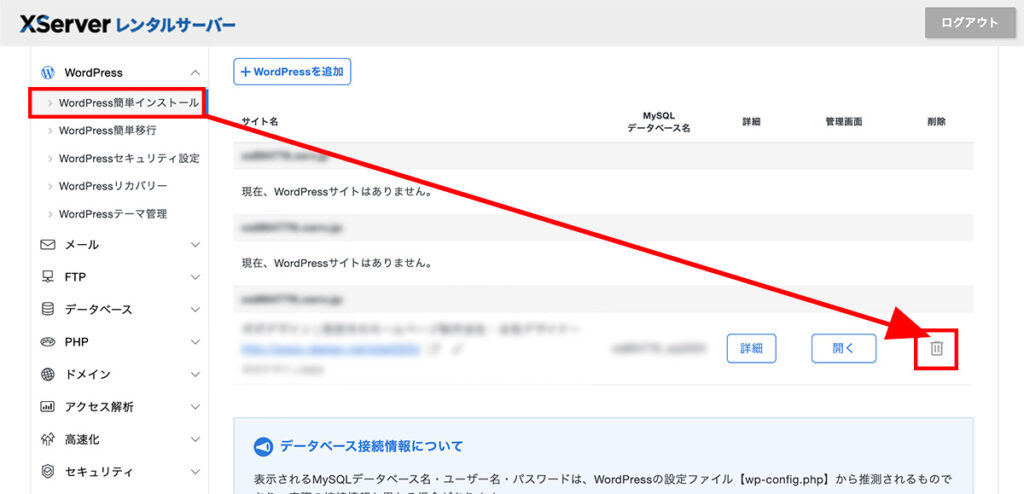Select the メール sidebar label
Image resolution: width=1024 pixels, height=494 pixels.
[x=82, y=244]
